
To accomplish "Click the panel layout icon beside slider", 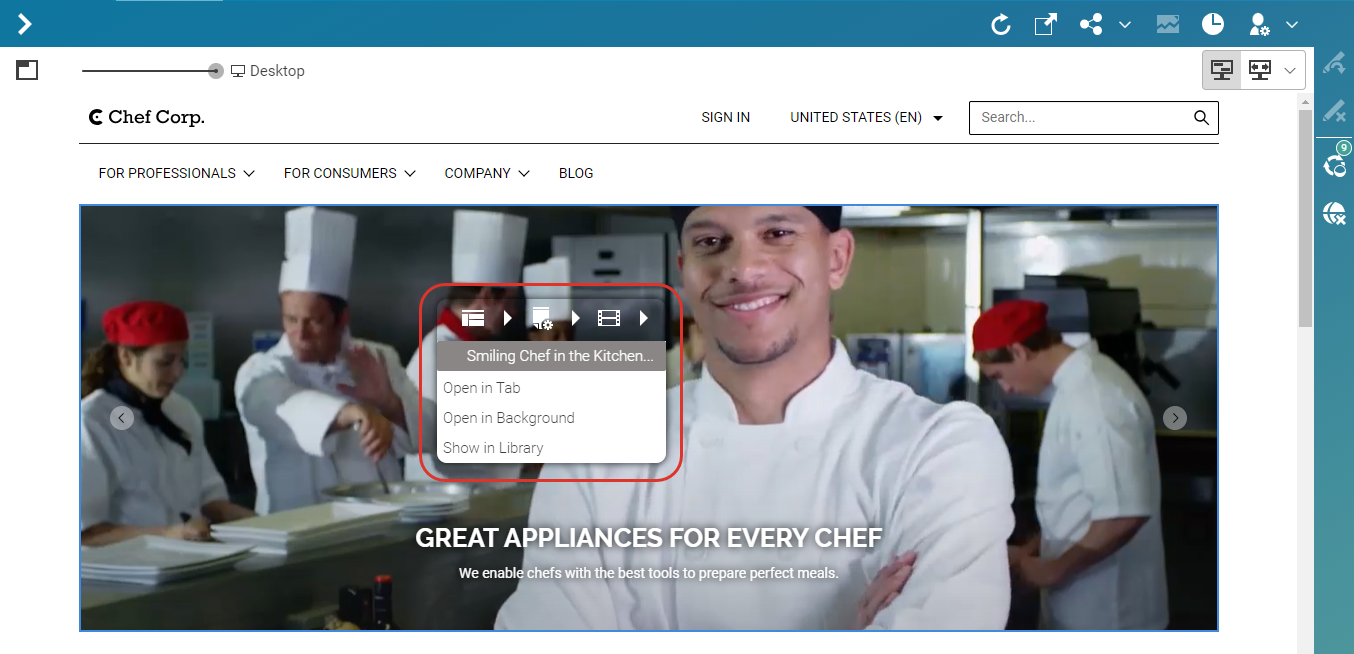I will (x=27, y=70).
